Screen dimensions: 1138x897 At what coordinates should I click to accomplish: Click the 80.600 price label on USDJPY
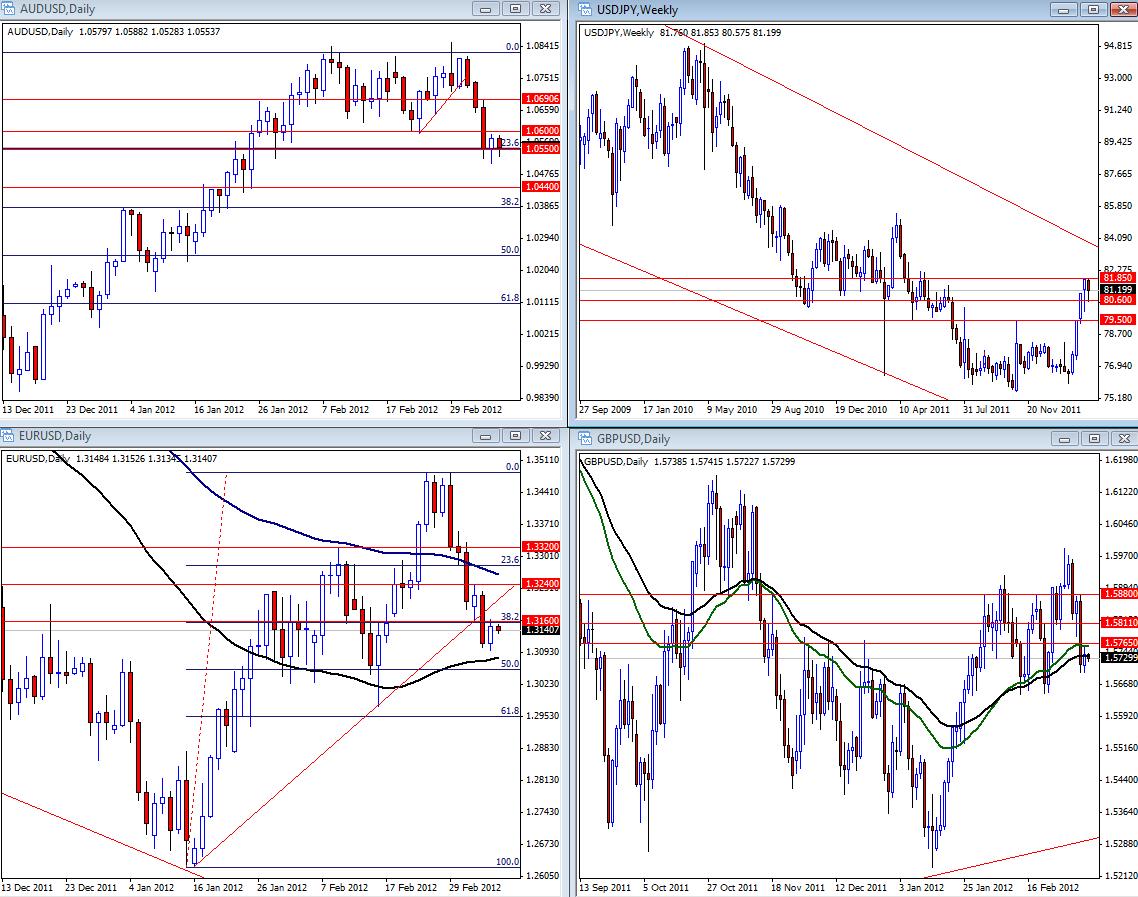click(1118, 300)
